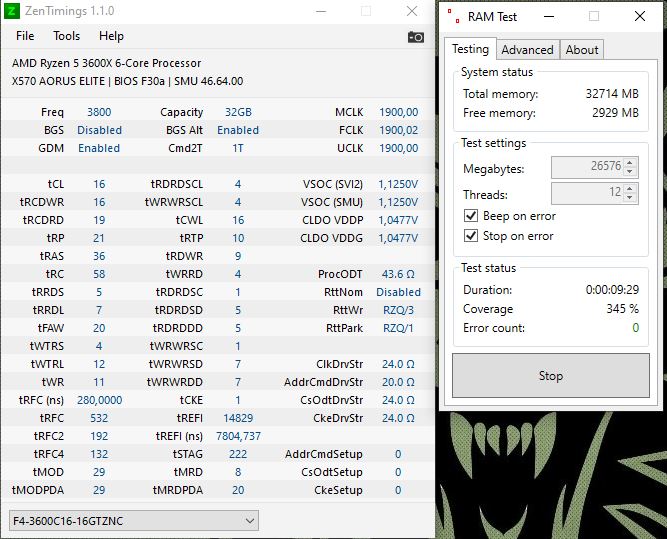Screen dimensions: 667x539
Task: Minimize the RAM Test window
Action: point(549,17)
